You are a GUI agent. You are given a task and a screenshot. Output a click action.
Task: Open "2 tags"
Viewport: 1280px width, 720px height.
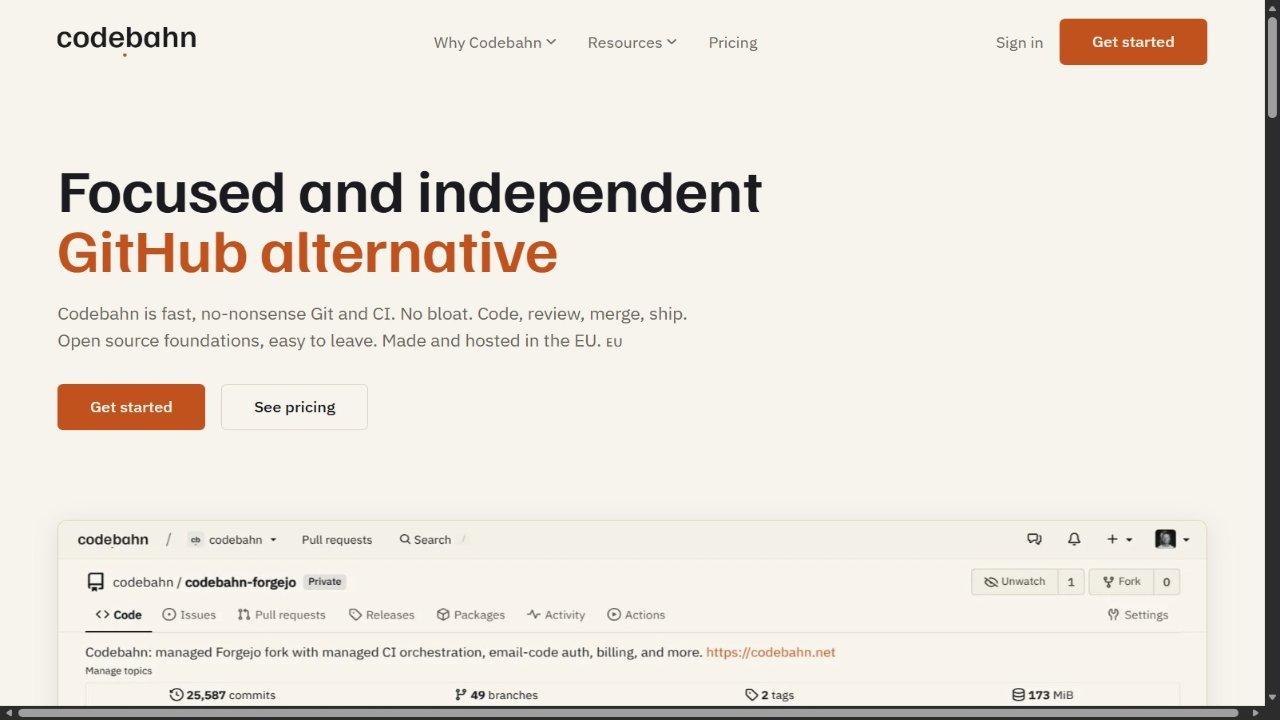(770, 695)
